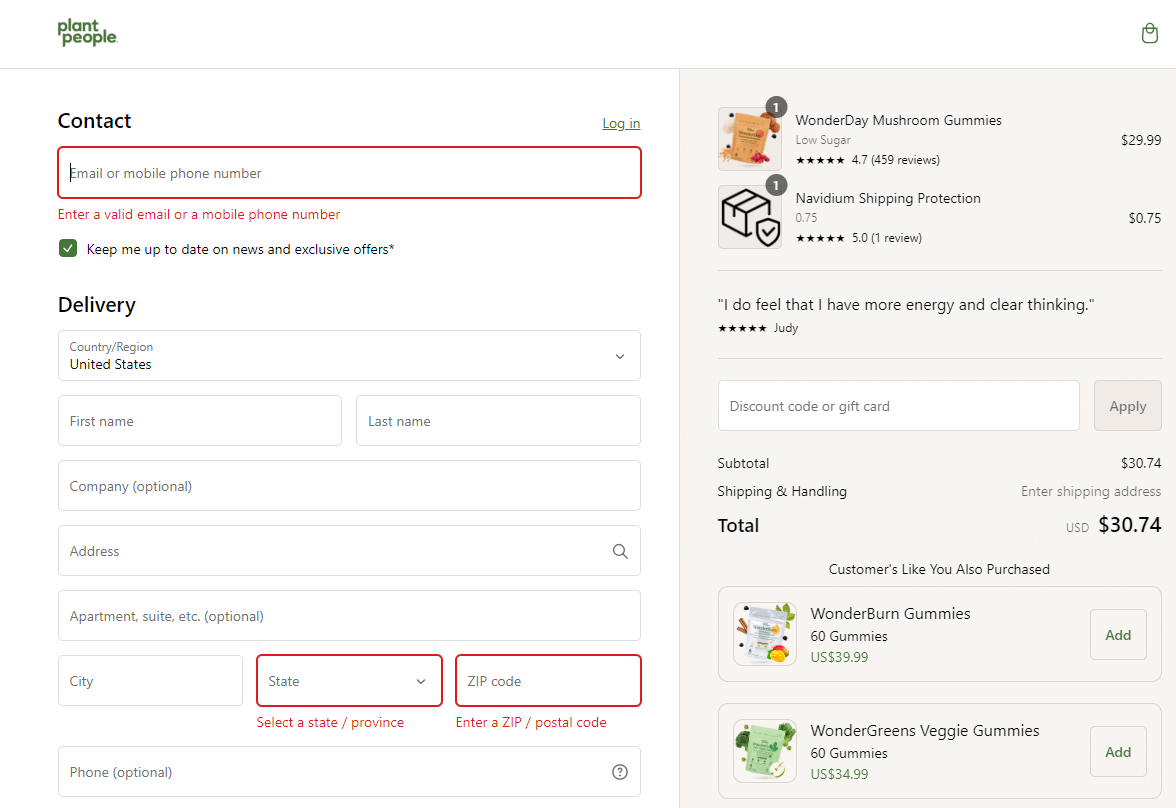Click the Plant People logo
This screenshot has height=808, width=1176.
coord(88,33)
